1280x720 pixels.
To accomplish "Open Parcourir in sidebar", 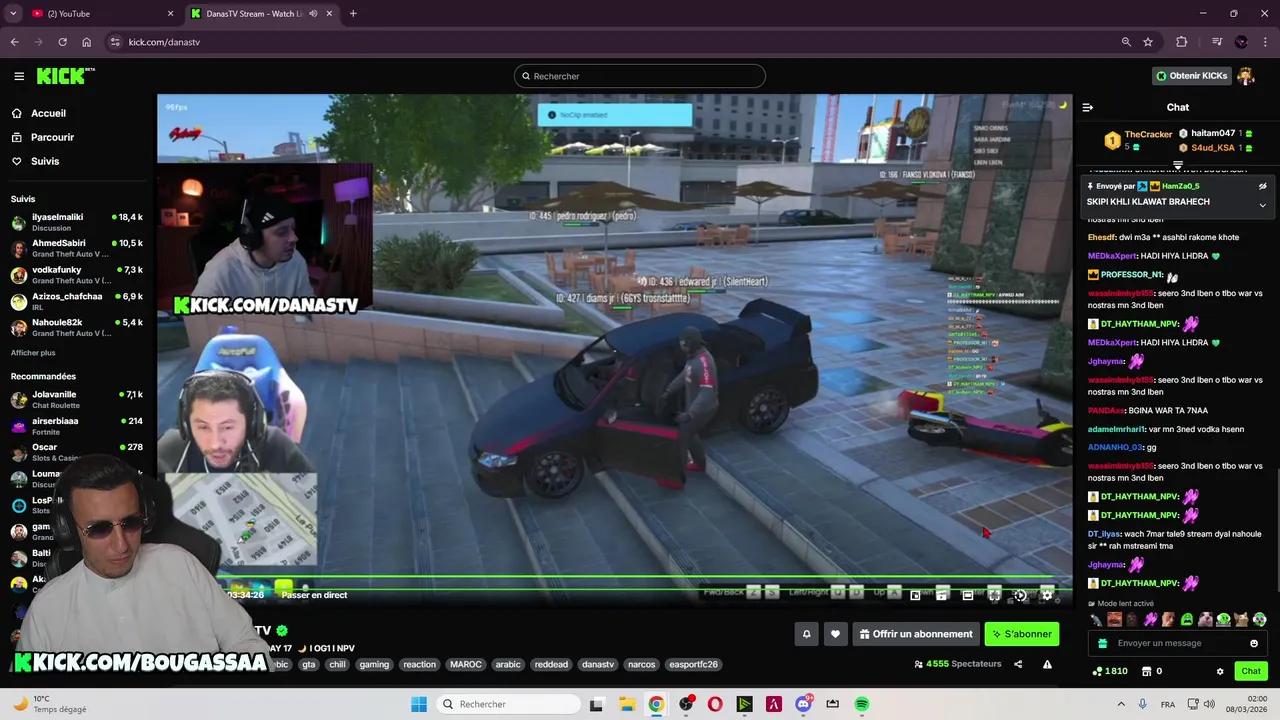I will pyautogui.click(x=43, y=137).
